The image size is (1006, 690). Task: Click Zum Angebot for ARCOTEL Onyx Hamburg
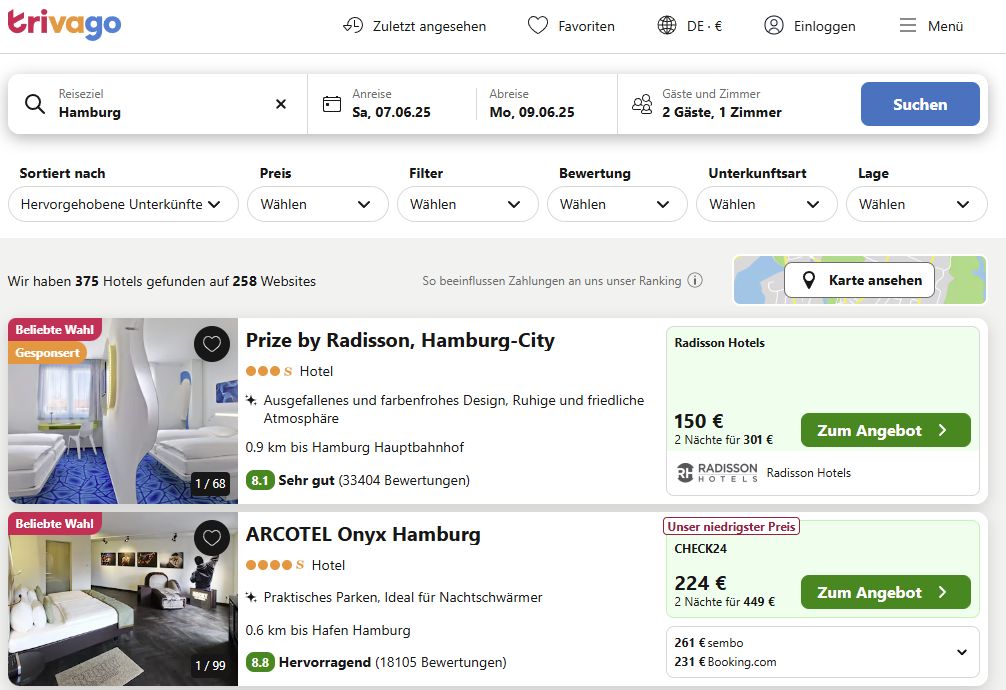click(x=885, y=592)
